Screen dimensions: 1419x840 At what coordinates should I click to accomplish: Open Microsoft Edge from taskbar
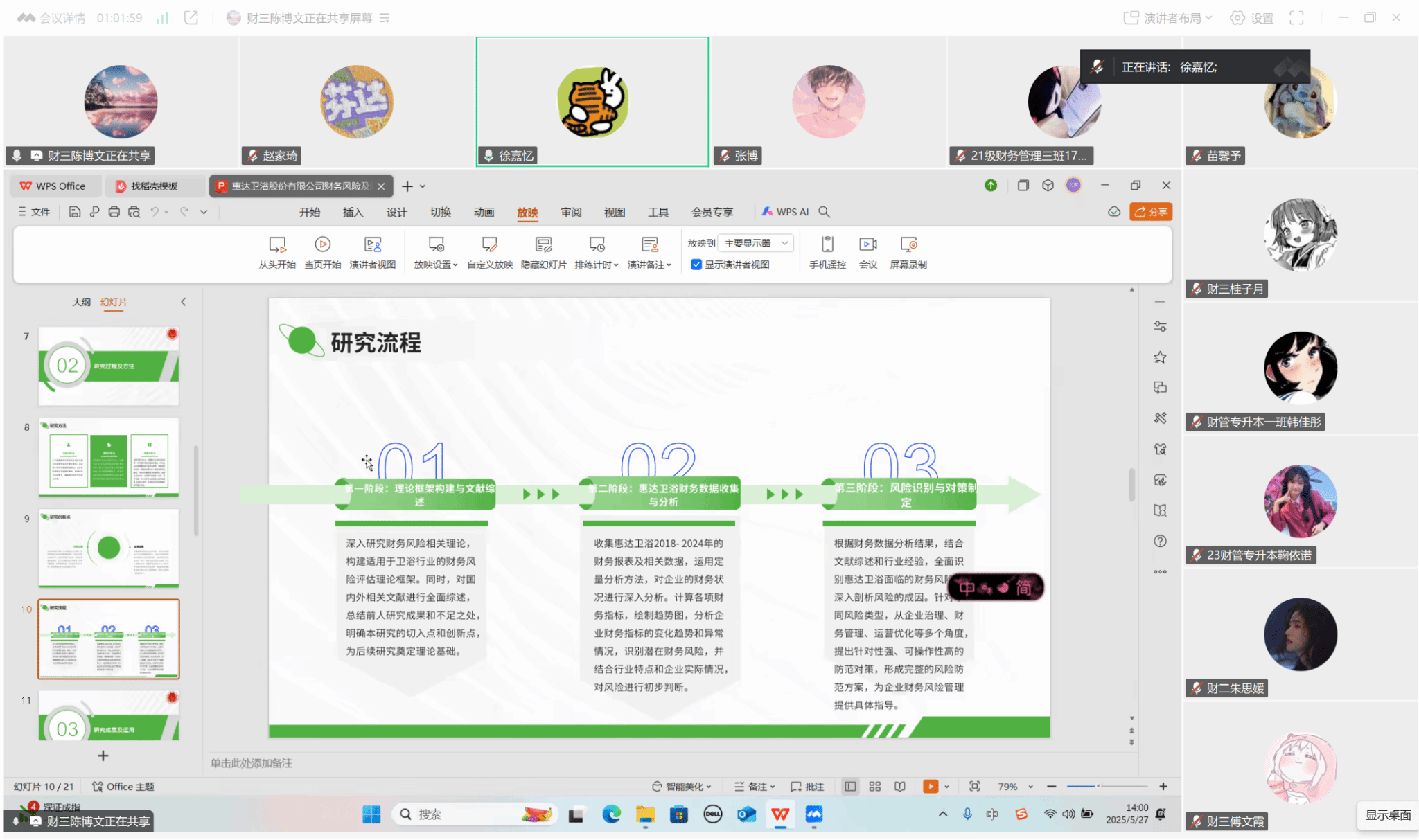pyautogui.click(x=611, y=814)
